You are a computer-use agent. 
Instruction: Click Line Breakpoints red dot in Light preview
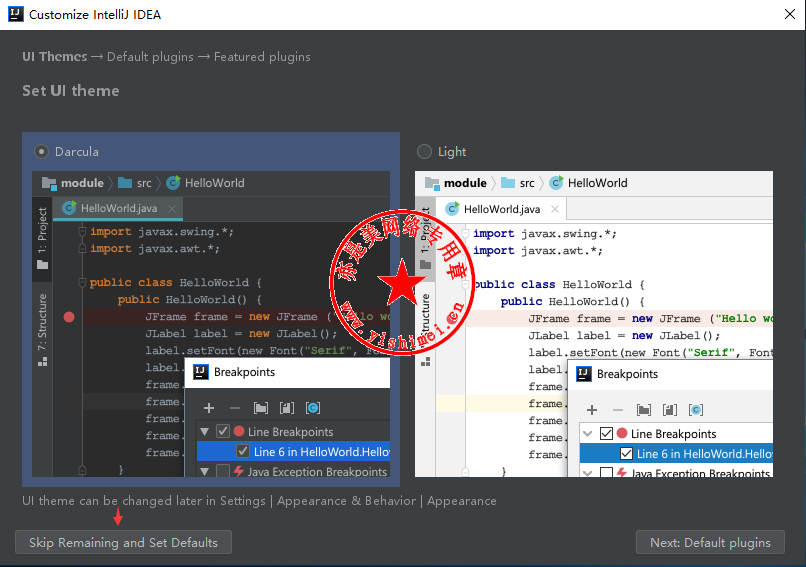[621, 433]
